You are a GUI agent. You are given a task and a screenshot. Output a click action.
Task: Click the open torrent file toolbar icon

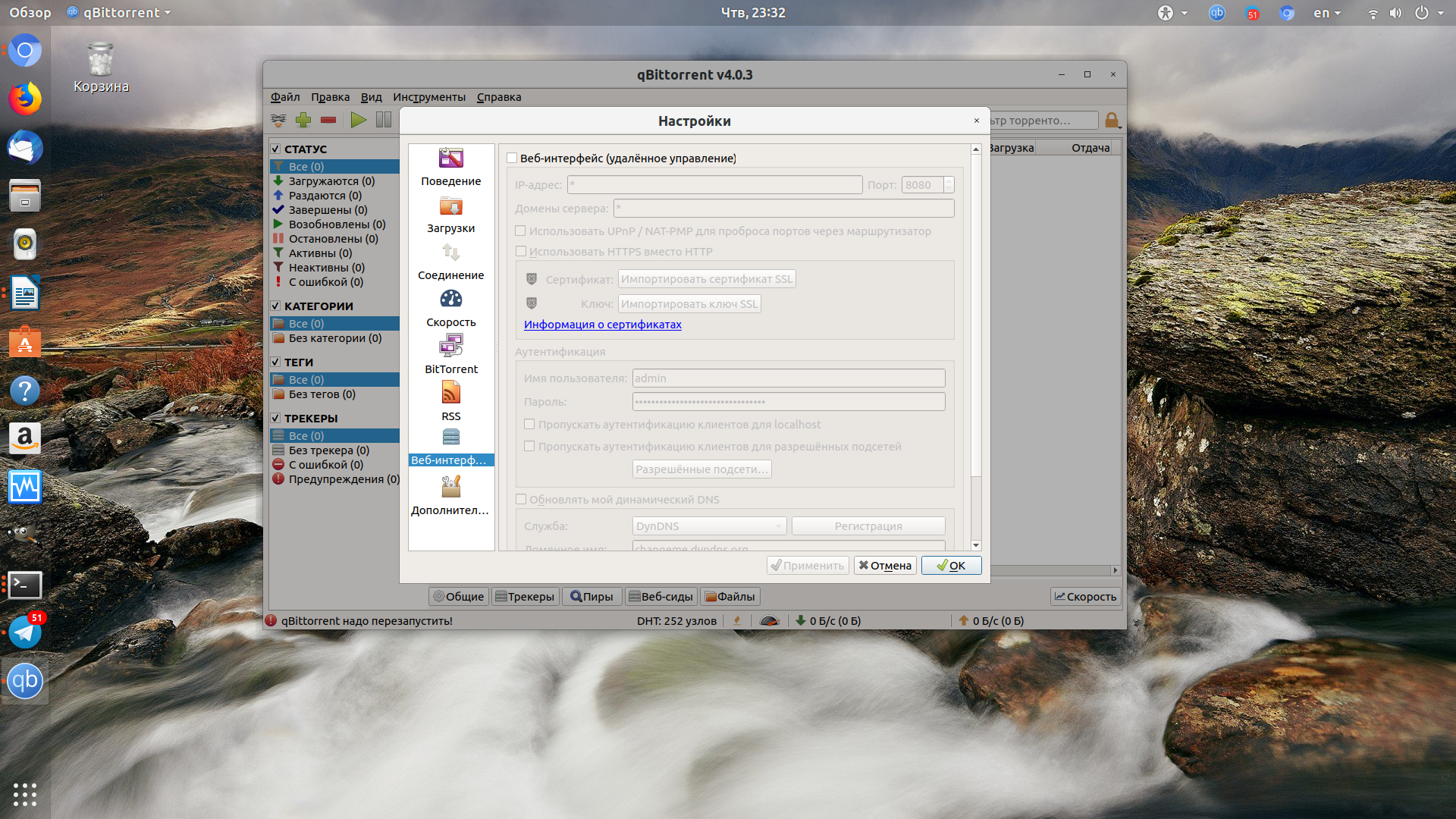(x=278, y=120)
